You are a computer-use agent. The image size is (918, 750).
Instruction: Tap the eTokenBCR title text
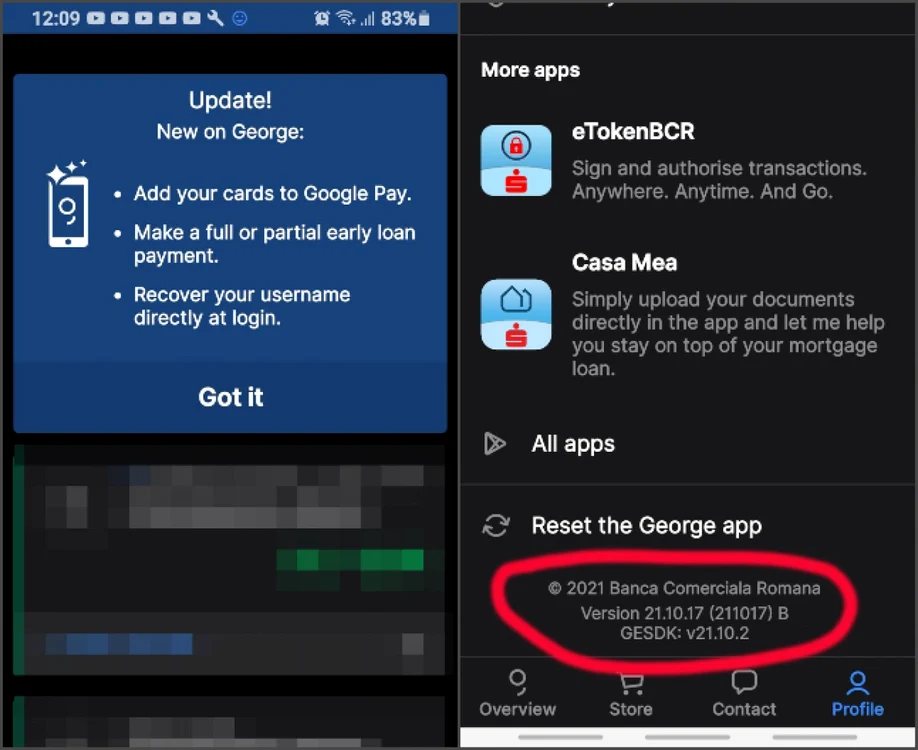[x=633, y=131]
